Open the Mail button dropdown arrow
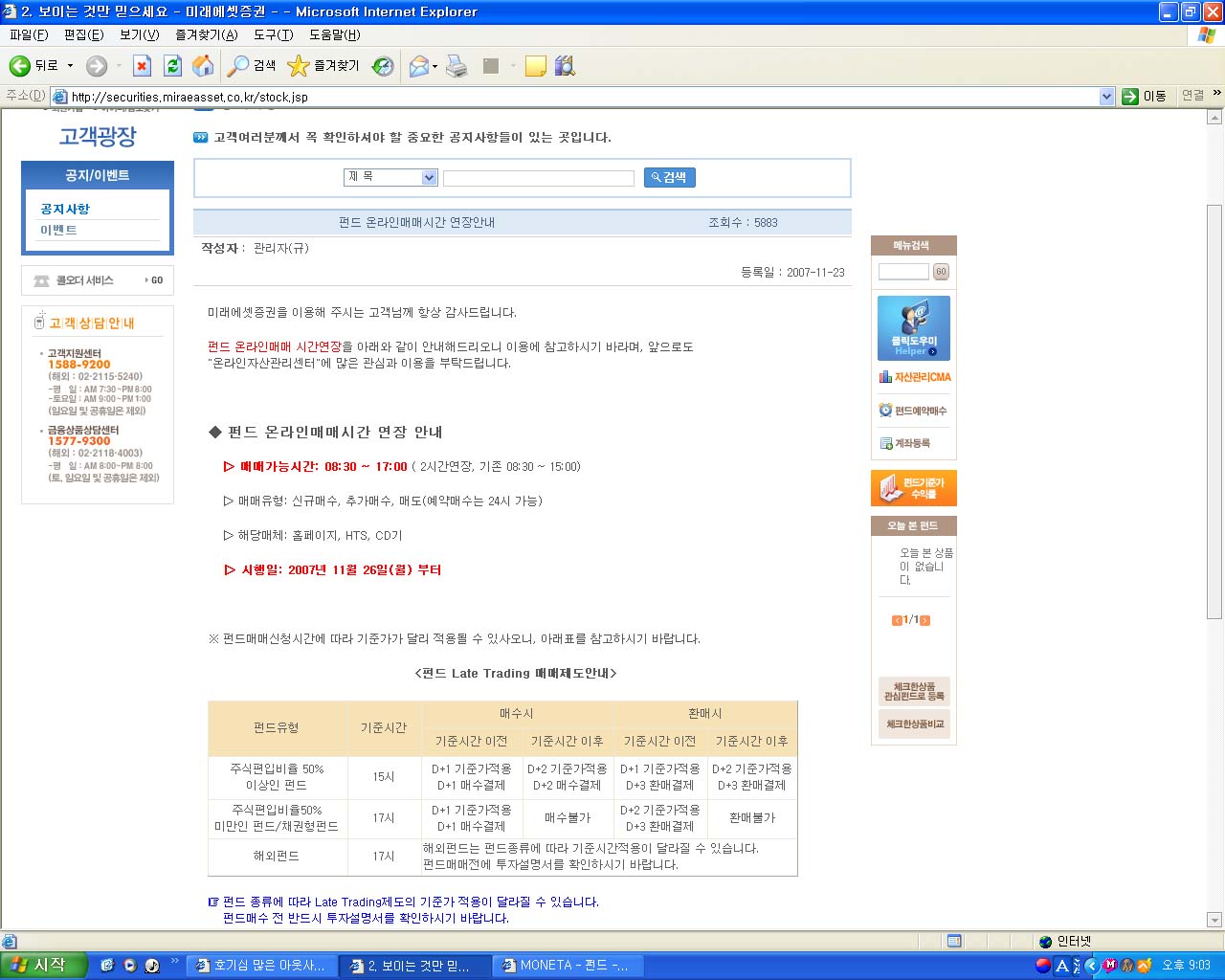This screenshot has width=1225, height=980. coord(435,66)
